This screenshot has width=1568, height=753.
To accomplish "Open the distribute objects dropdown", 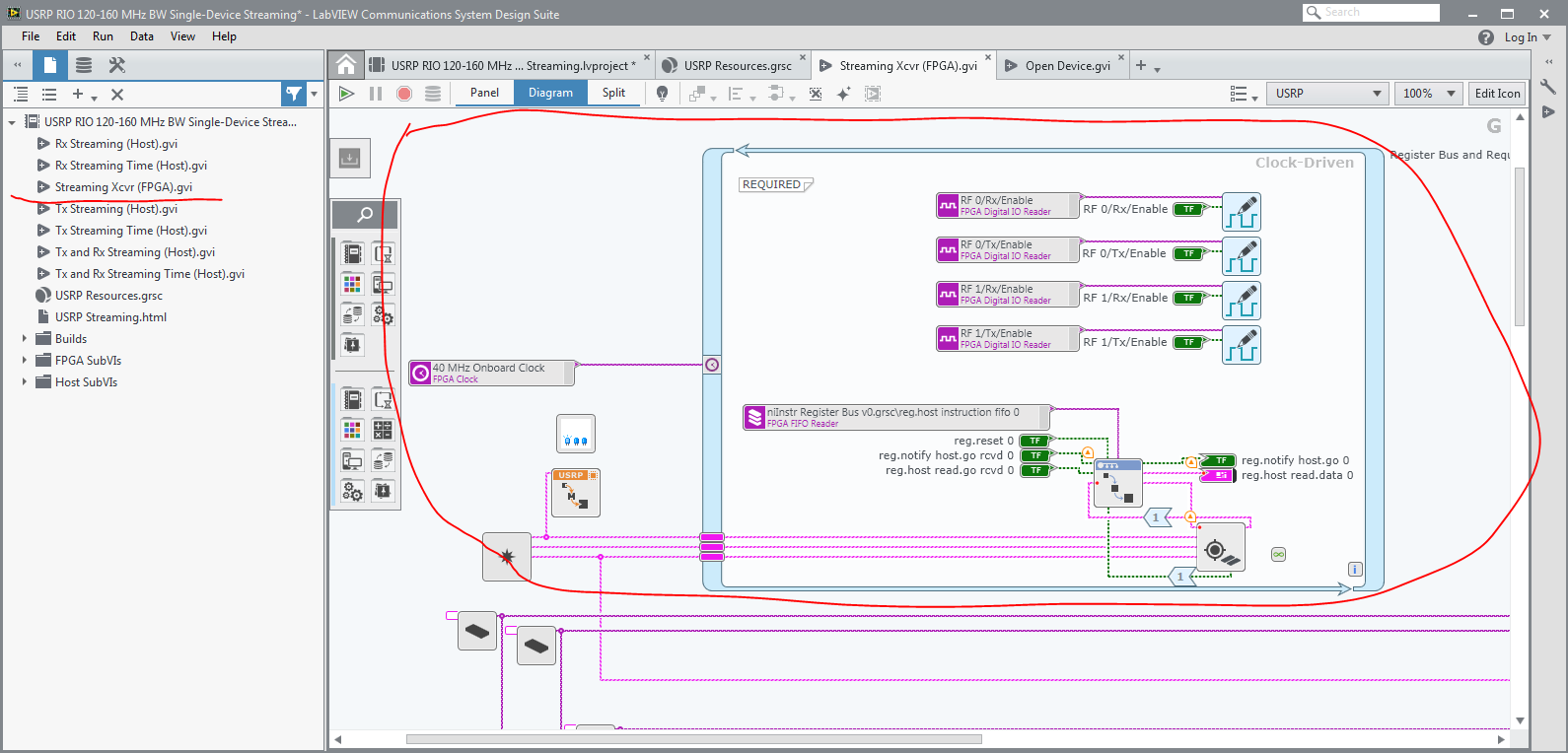I will click(780, 94).
